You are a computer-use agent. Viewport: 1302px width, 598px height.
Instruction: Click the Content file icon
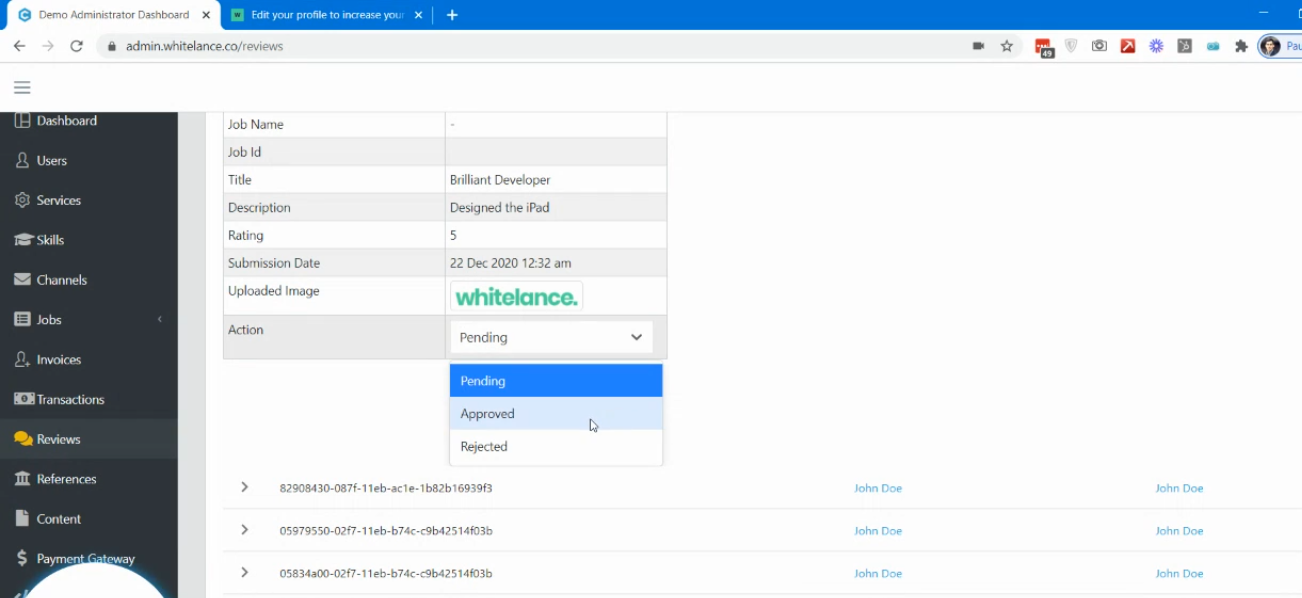coord(22,519)
